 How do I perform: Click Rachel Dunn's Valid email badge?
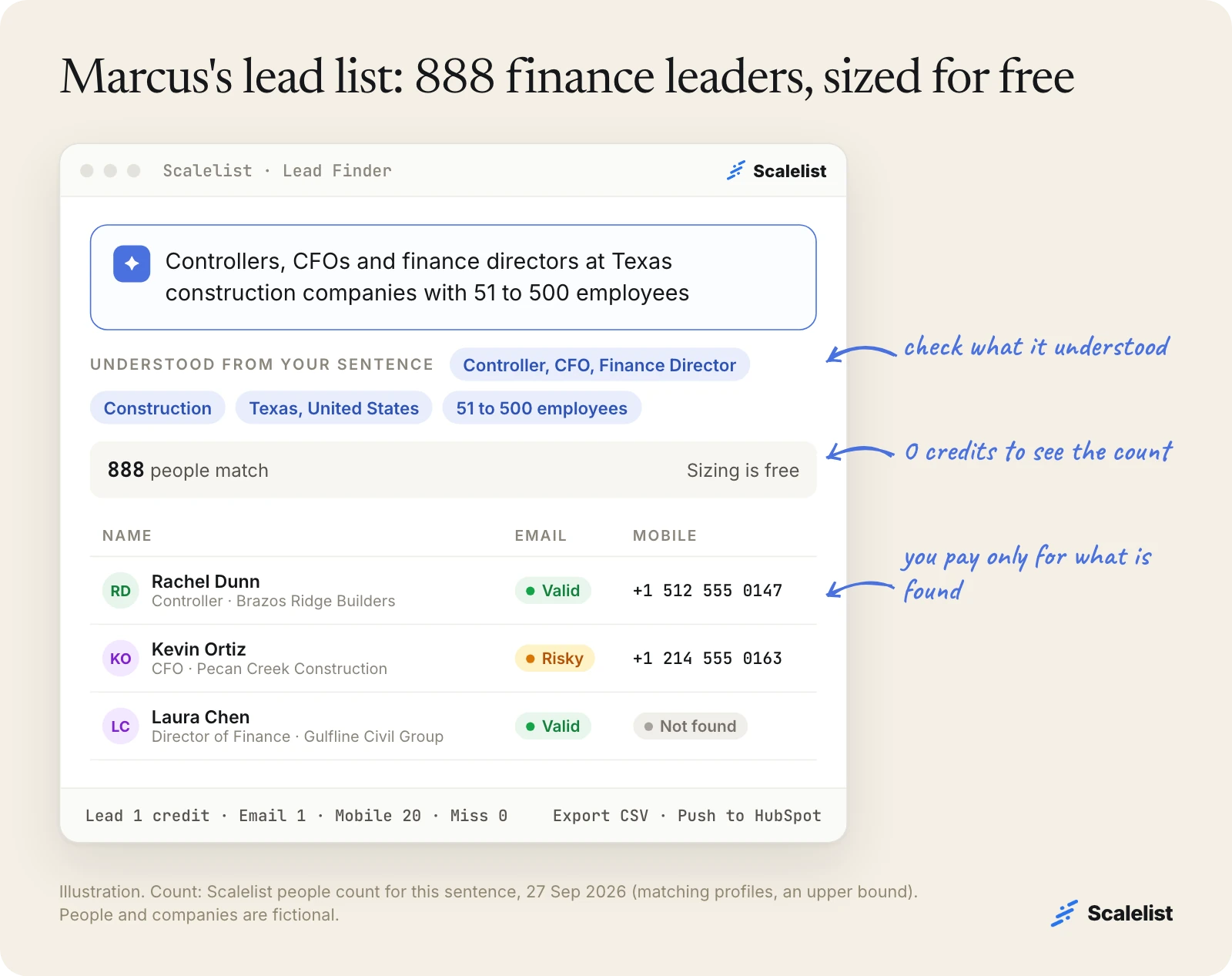coord(553,591)
